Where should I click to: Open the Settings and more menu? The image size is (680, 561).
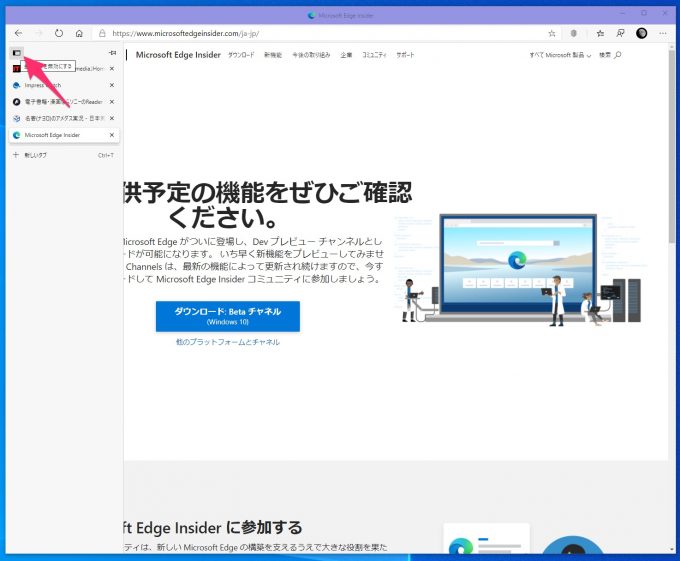(663, 33)
